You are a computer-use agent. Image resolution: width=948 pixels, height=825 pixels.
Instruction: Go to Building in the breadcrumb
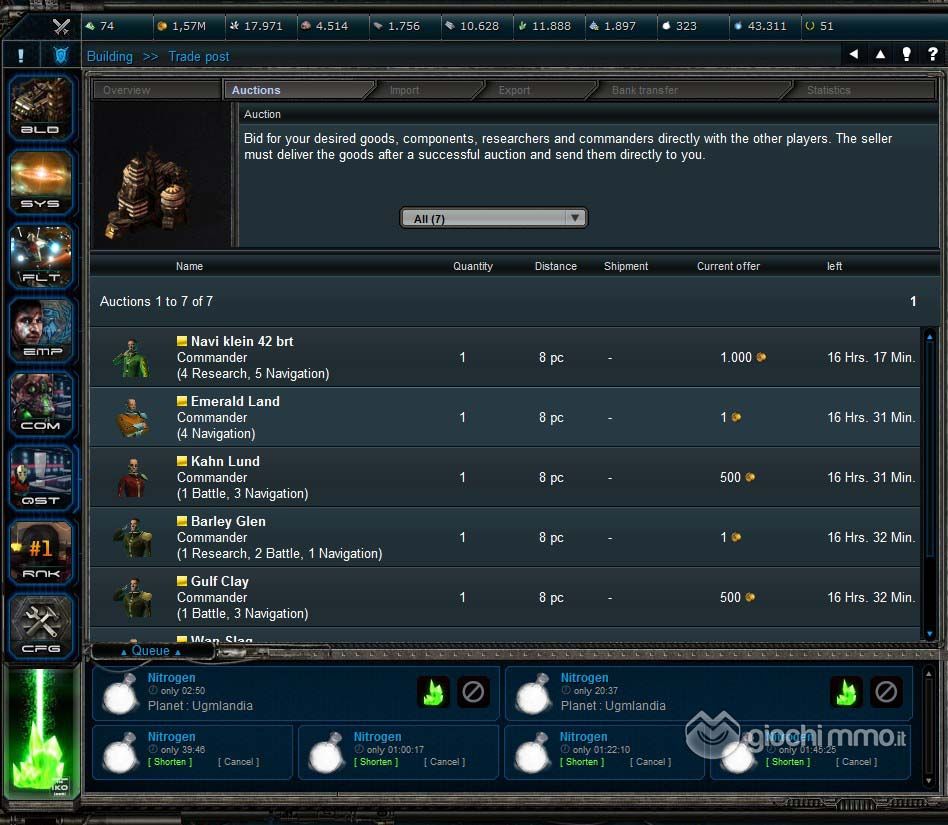pyautogui.click(x=109, y=56)
